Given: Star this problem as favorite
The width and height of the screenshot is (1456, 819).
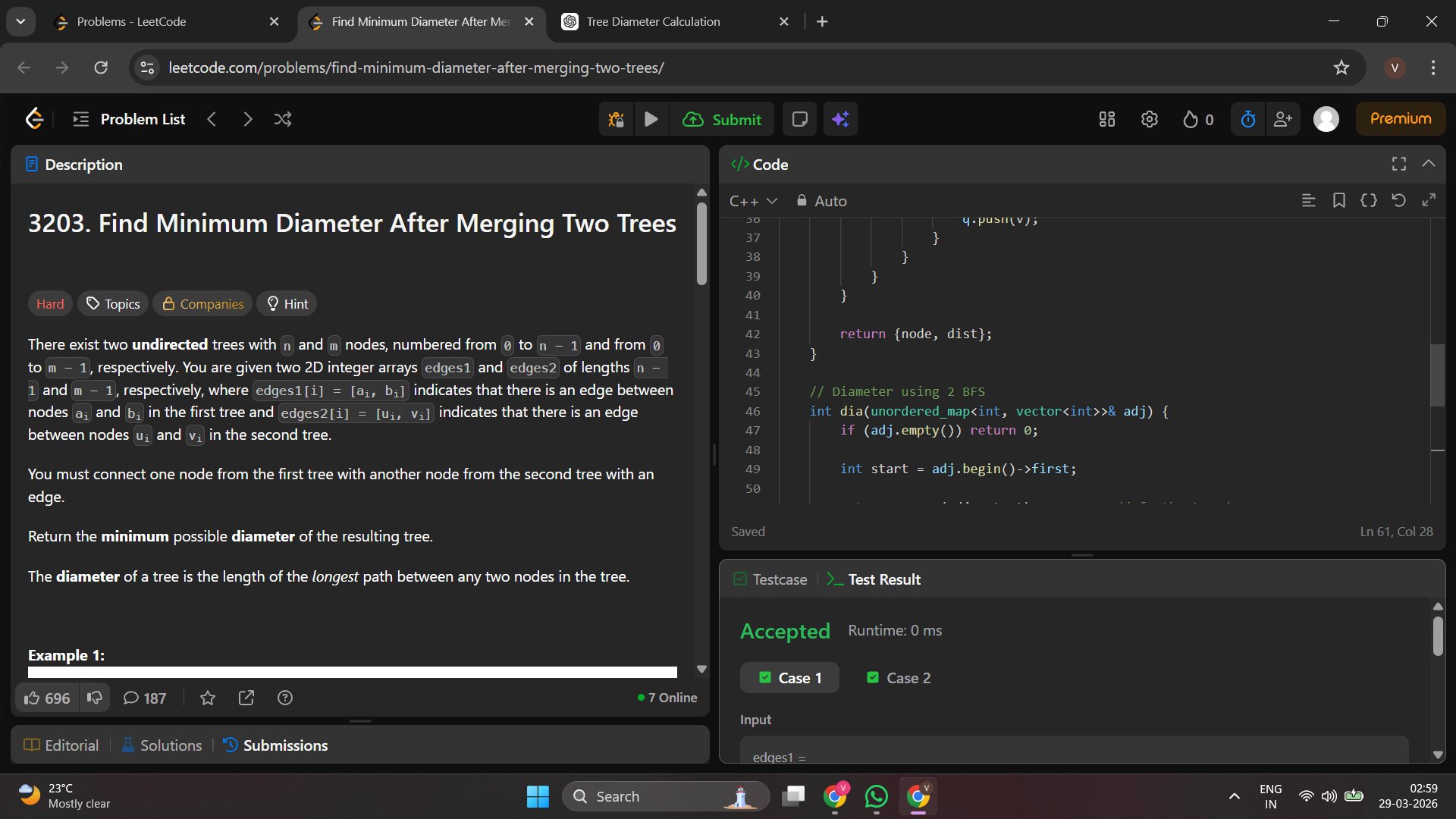Looking at the screenshot, I should pyautogui.click(x=208, y=698).
